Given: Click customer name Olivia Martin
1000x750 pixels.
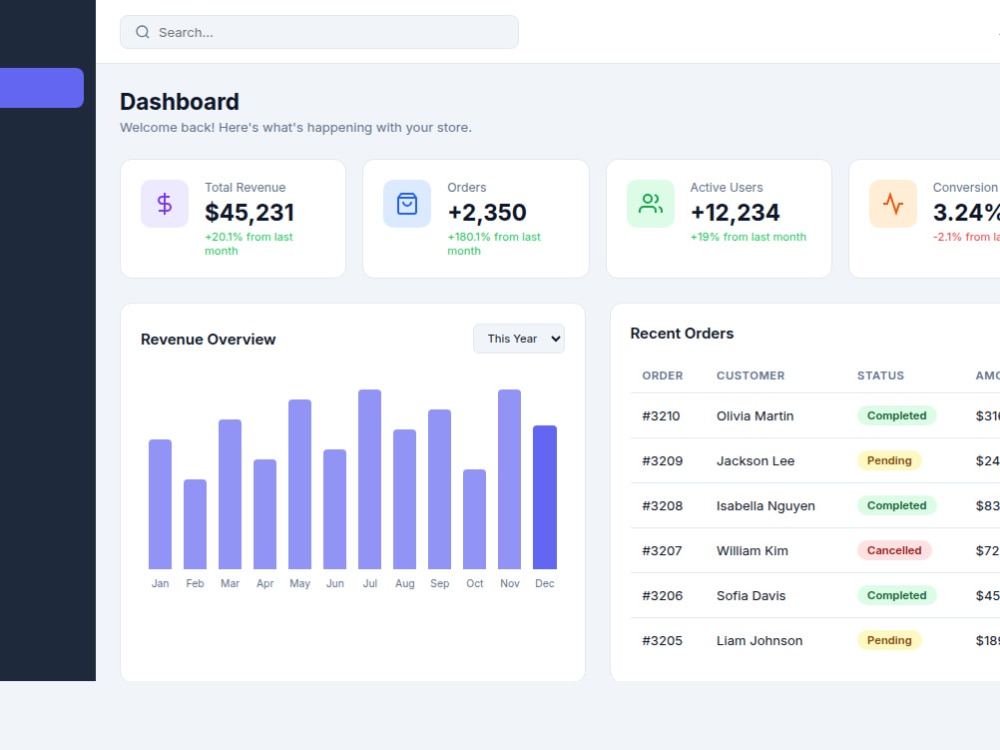Looking at the screenshot, I should 755,416.
